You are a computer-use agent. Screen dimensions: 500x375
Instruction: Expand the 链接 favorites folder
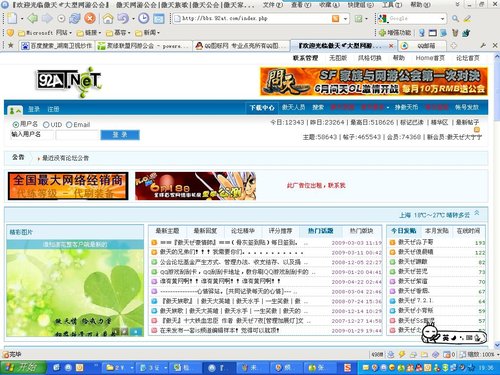[x=89, y=33]
